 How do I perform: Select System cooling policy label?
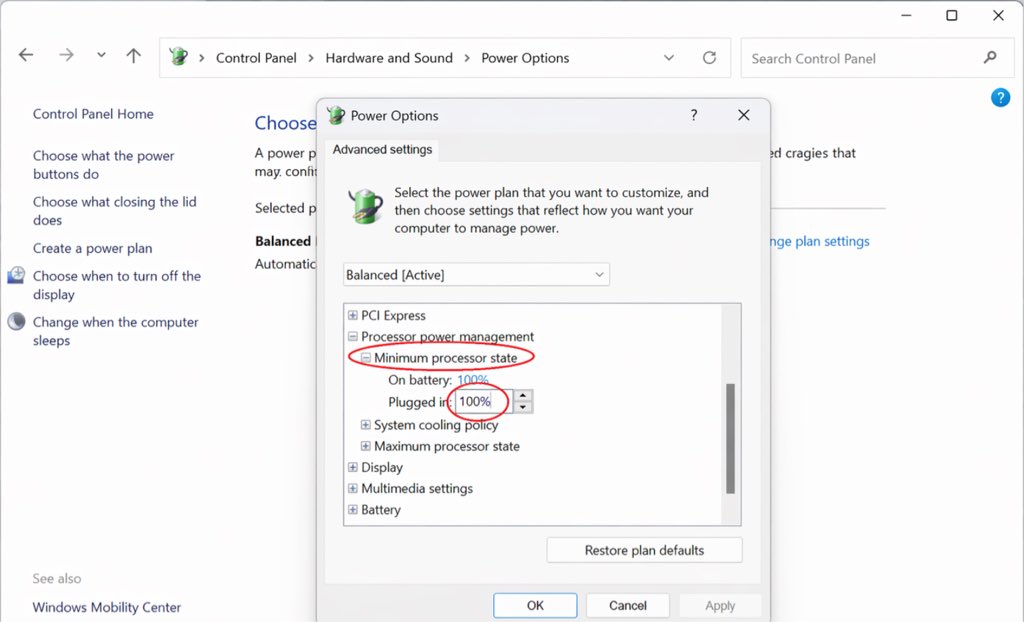coord(436,425)
